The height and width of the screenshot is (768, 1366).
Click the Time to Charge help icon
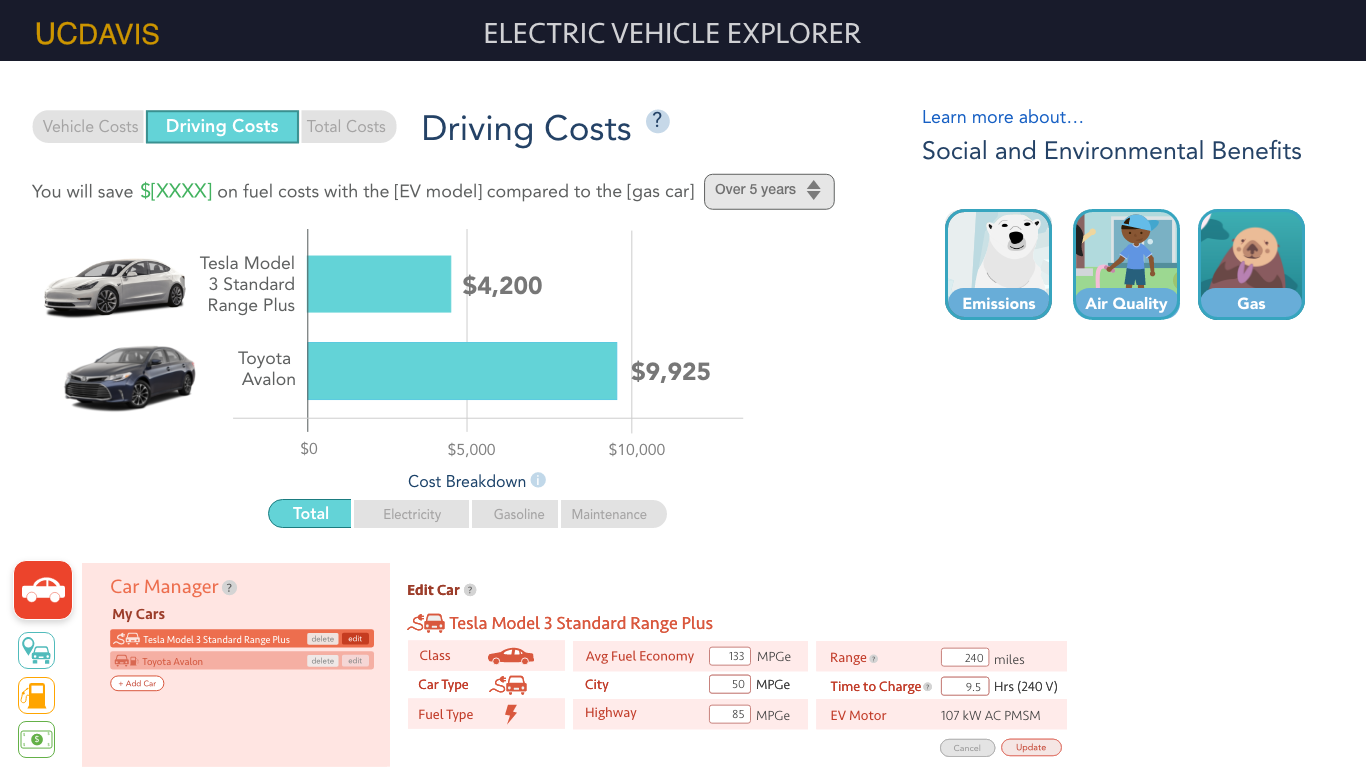927,687
